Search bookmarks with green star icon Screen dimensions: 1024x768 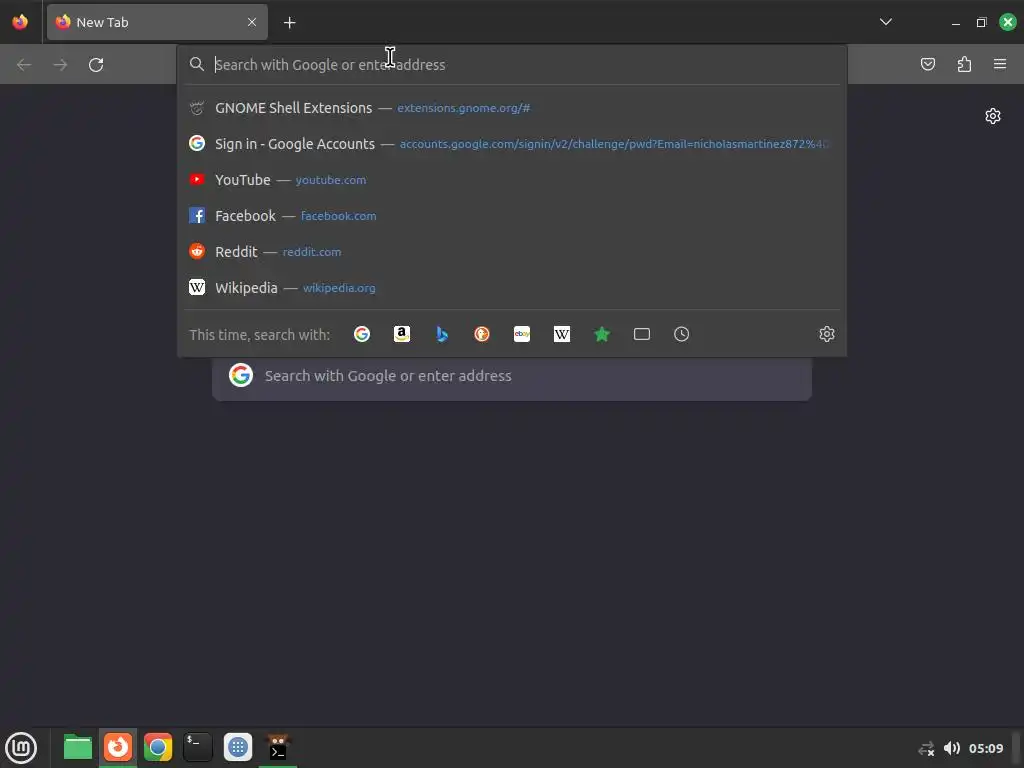[602, 334]
